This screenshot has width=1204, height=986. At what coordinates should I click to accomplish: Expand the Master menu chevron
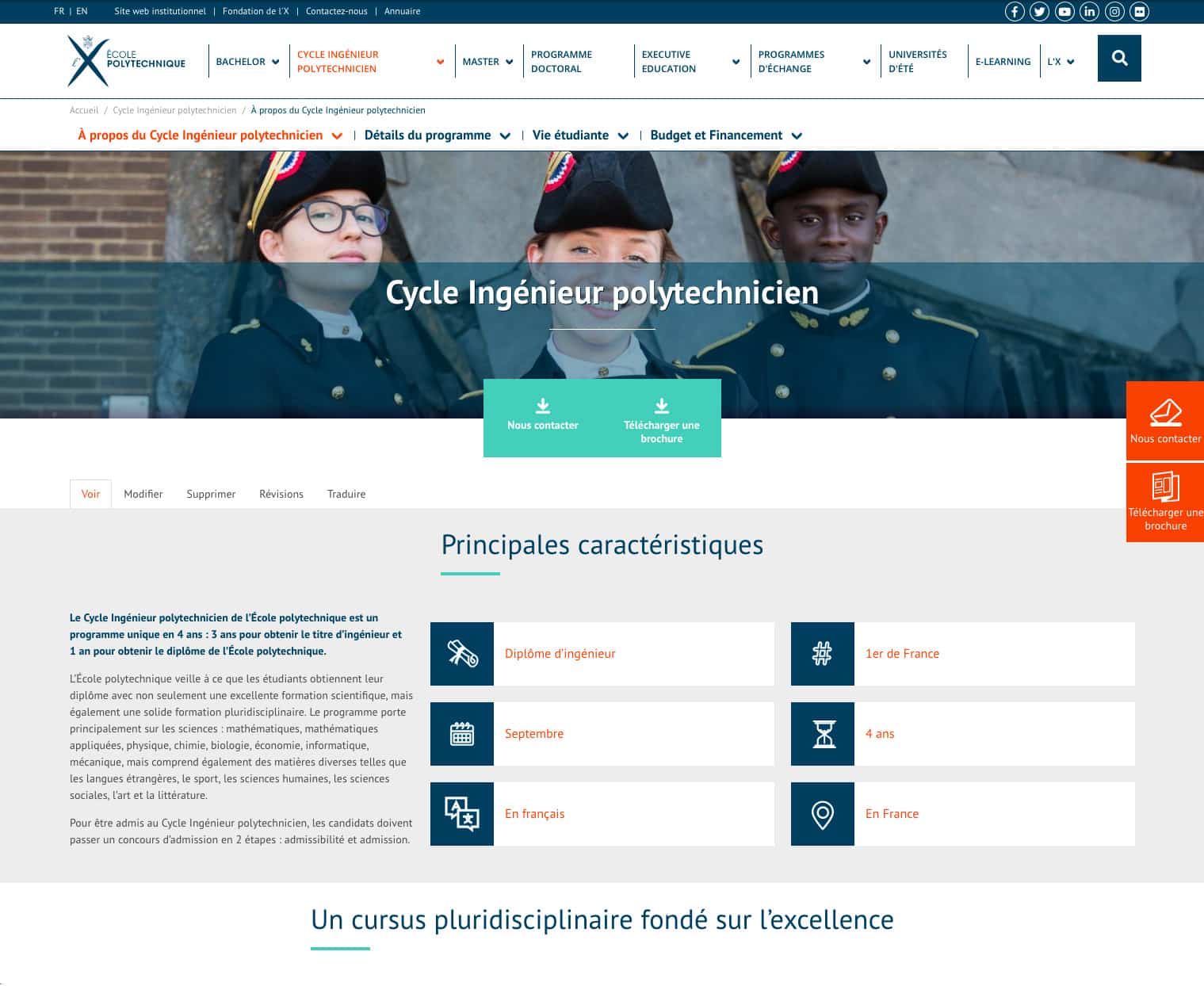pyautogui.click(x=509, y=62)
